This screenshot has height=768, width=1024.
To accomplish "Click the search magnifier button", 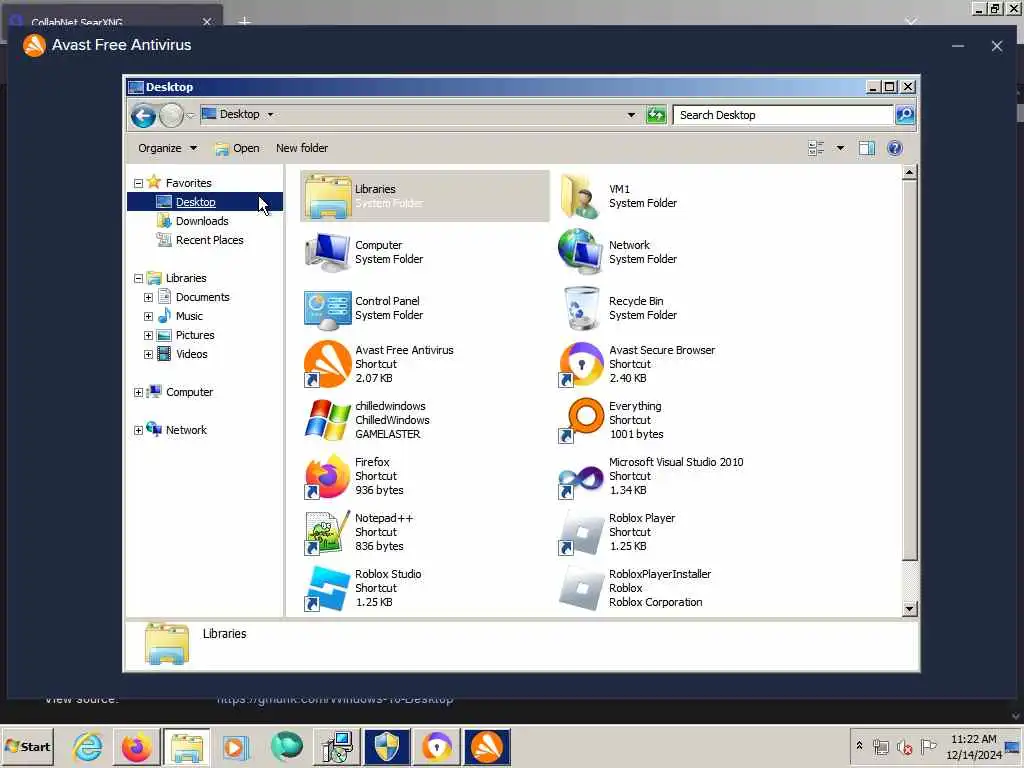I will coord(904,115).
